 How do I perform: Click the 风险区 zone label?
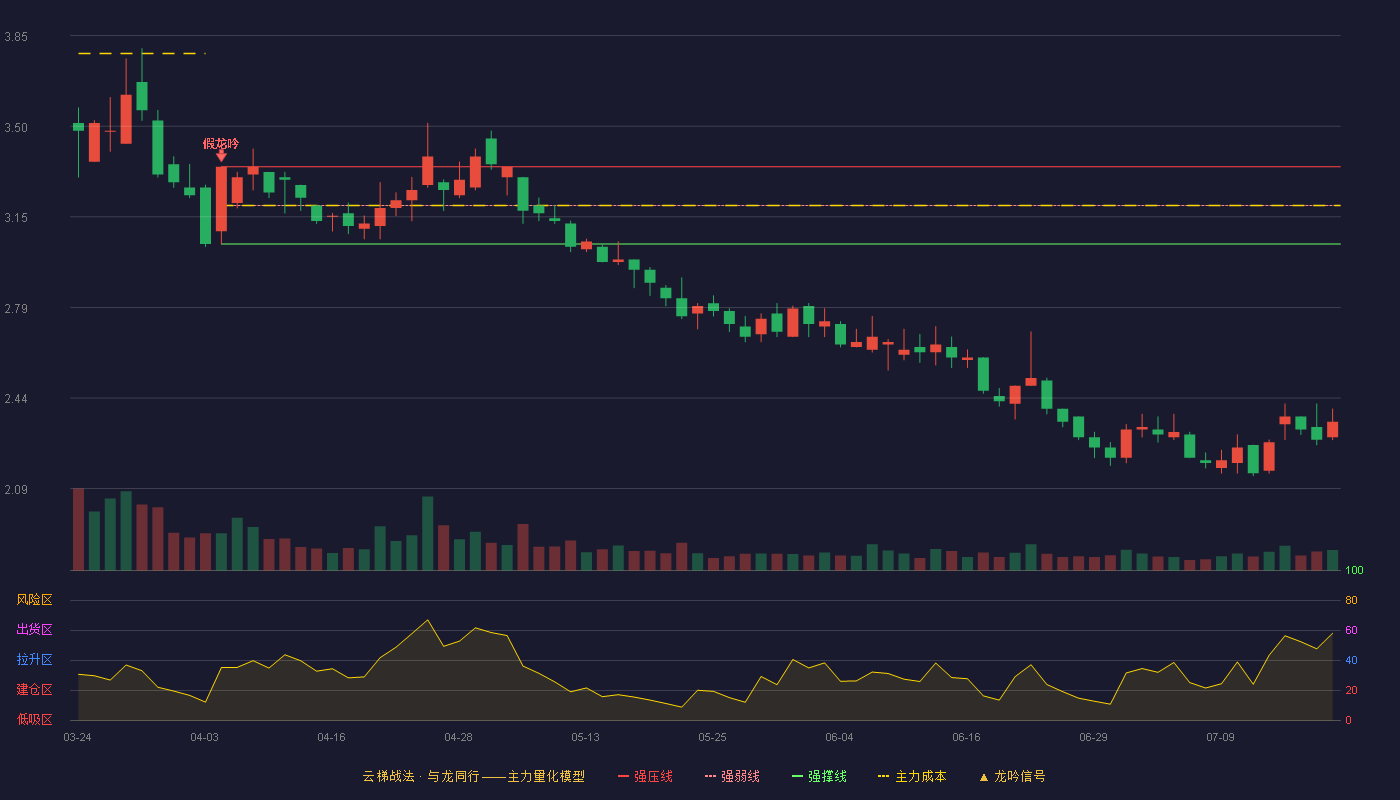pos(34,600)
